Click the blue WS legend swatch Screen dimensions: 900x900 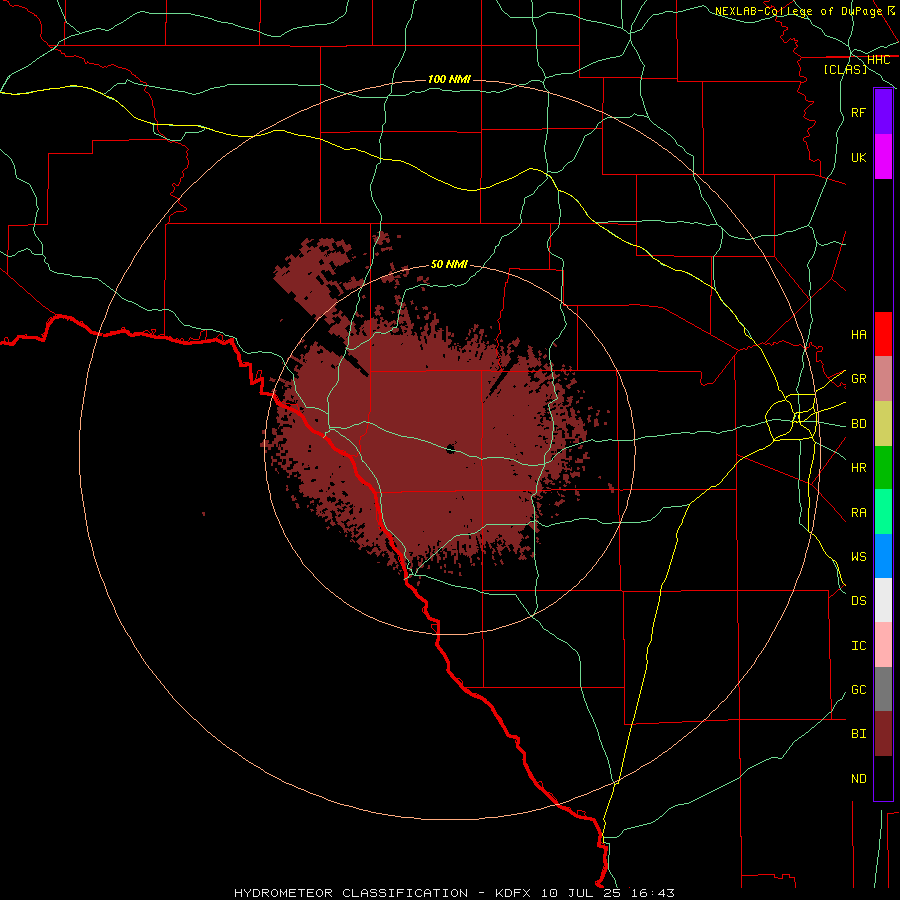pos(883,556)
